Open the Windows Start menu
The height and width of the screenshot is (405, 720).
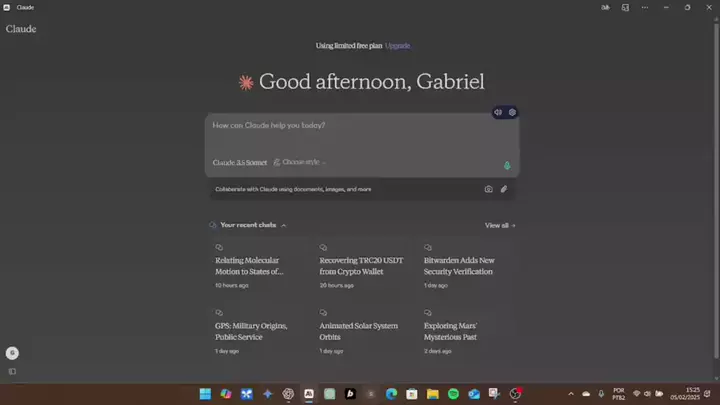pos(205,394)
